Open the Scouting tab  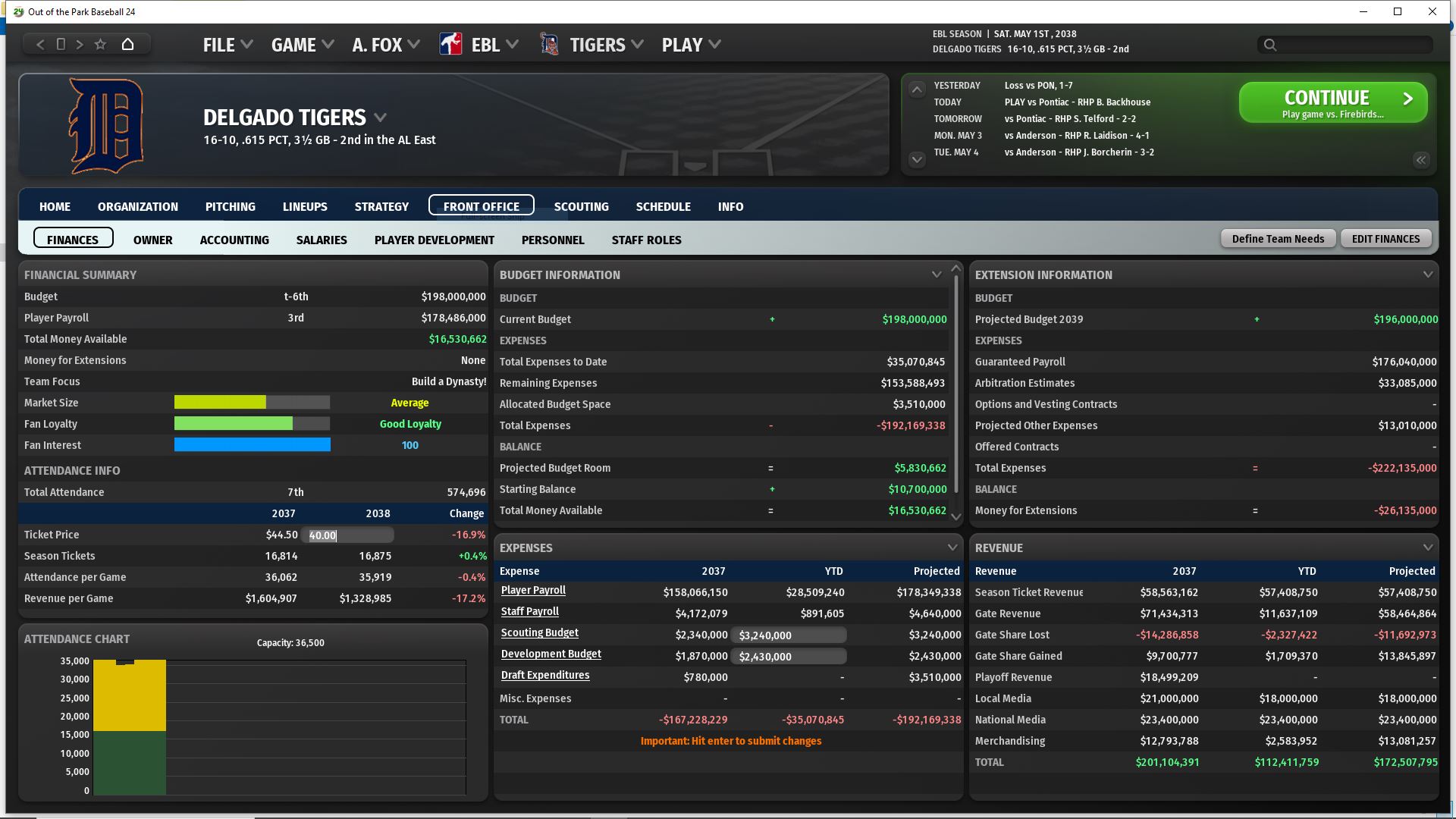click(581, 206)
